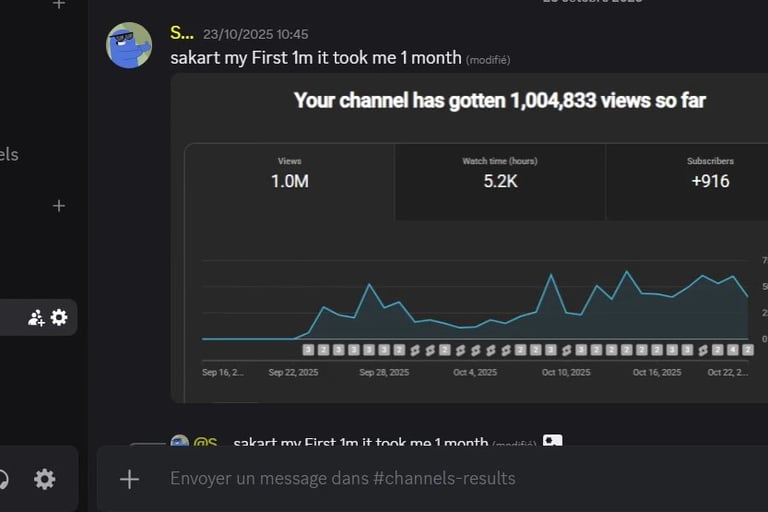Click the small avatar in the reply preview

coord(180,442)
